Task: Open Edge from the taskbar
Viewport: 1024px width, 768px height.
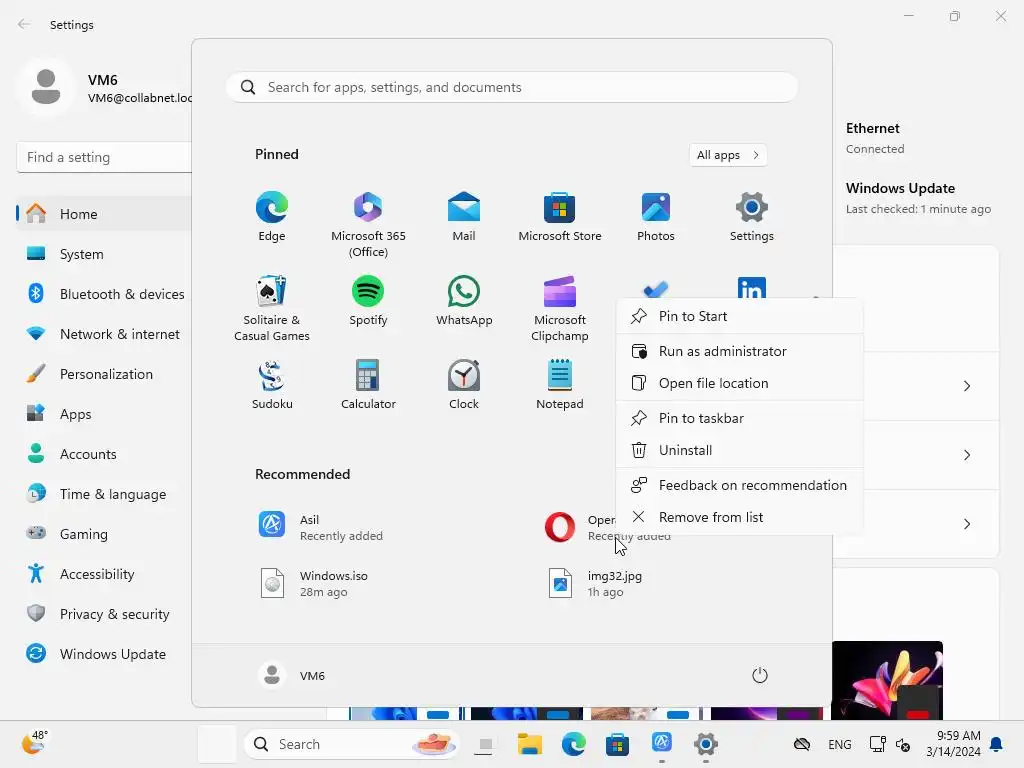Action: pos(573,744)
